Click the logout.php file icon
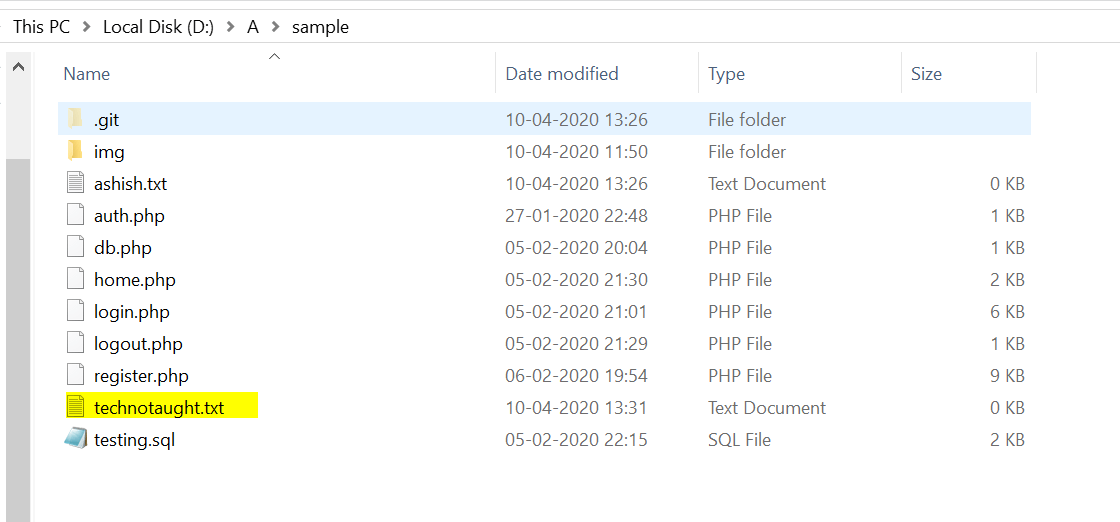Viewport: 1120px width, 522px height. tap(76, 344)
